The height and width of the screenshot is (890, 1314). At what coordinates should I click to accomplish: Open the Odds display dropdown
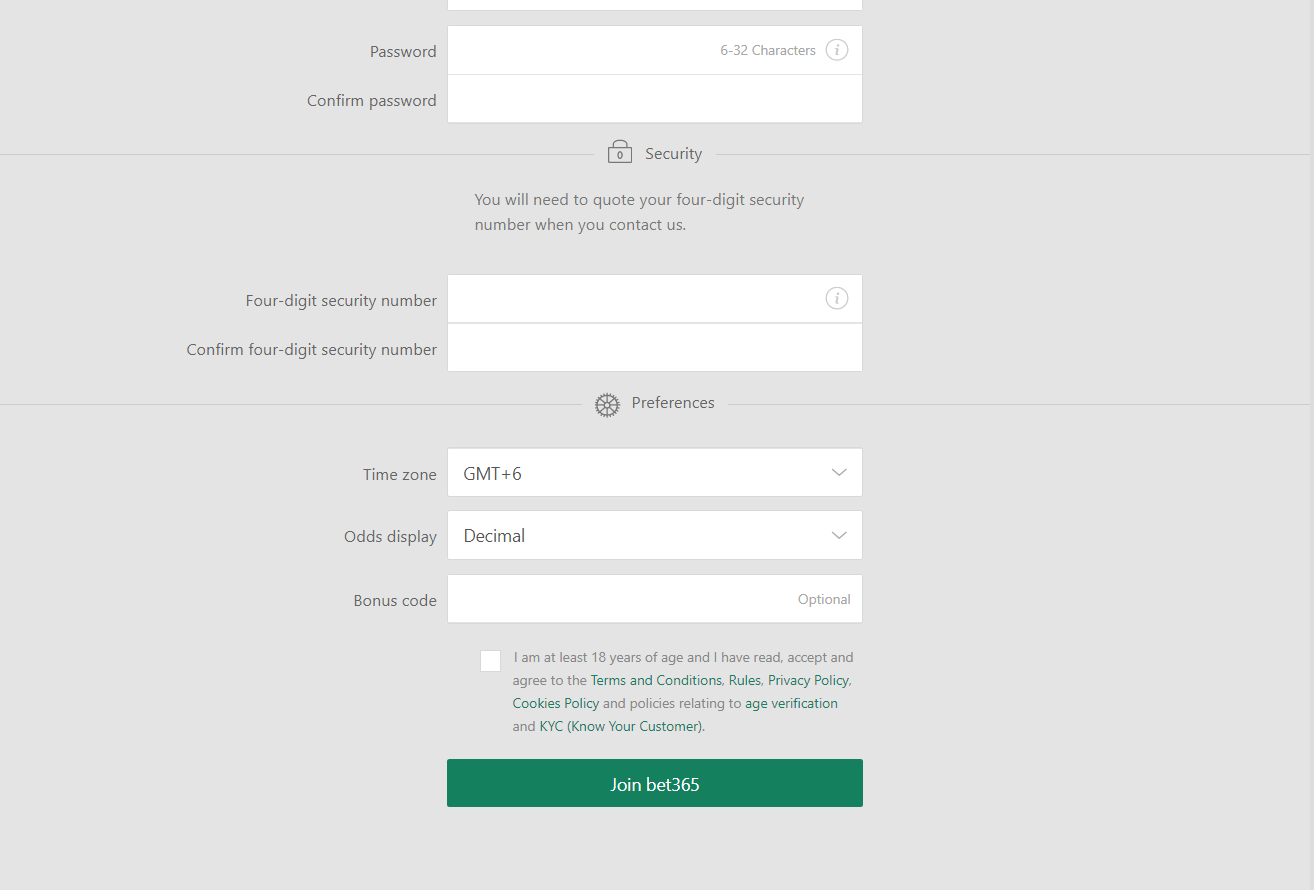(x=839, y=535)
